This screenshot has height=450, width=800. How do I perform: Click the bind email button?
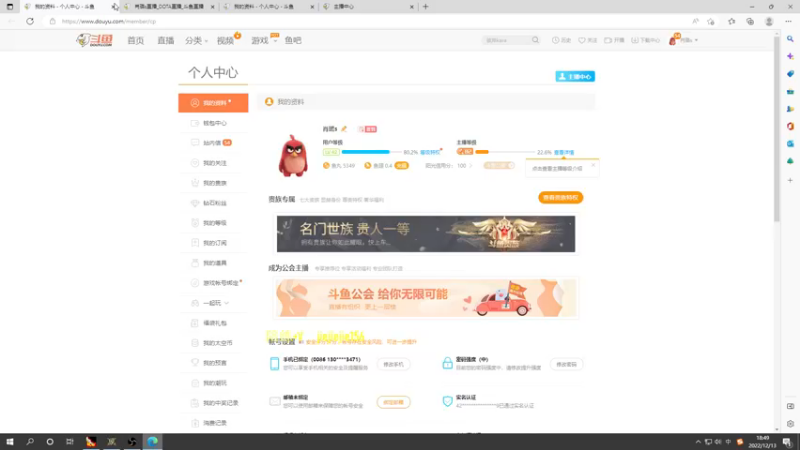(393, 402)
